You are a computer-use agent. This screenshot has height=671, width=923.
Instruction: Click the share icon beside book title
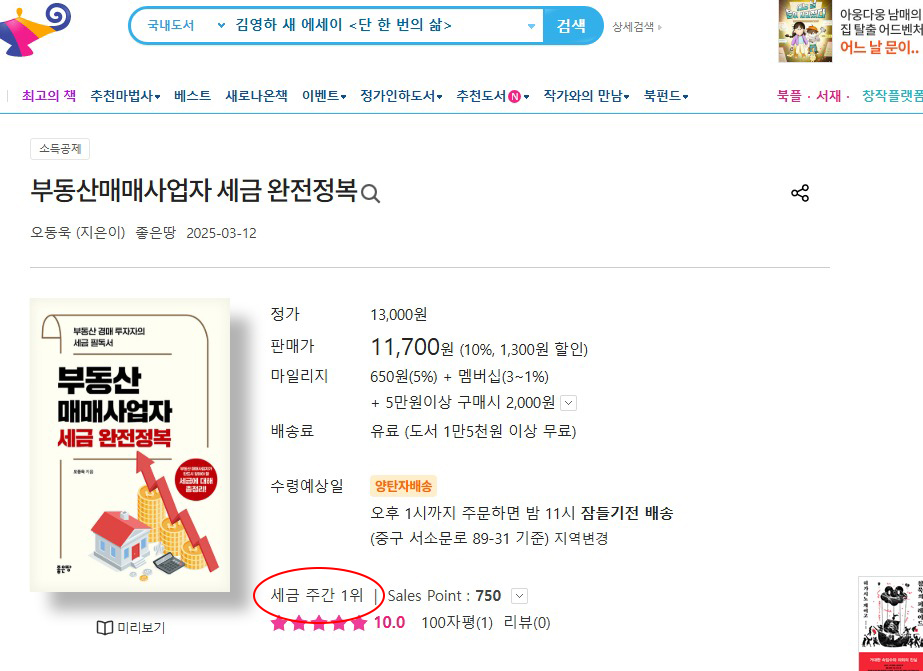pos(799,193)
